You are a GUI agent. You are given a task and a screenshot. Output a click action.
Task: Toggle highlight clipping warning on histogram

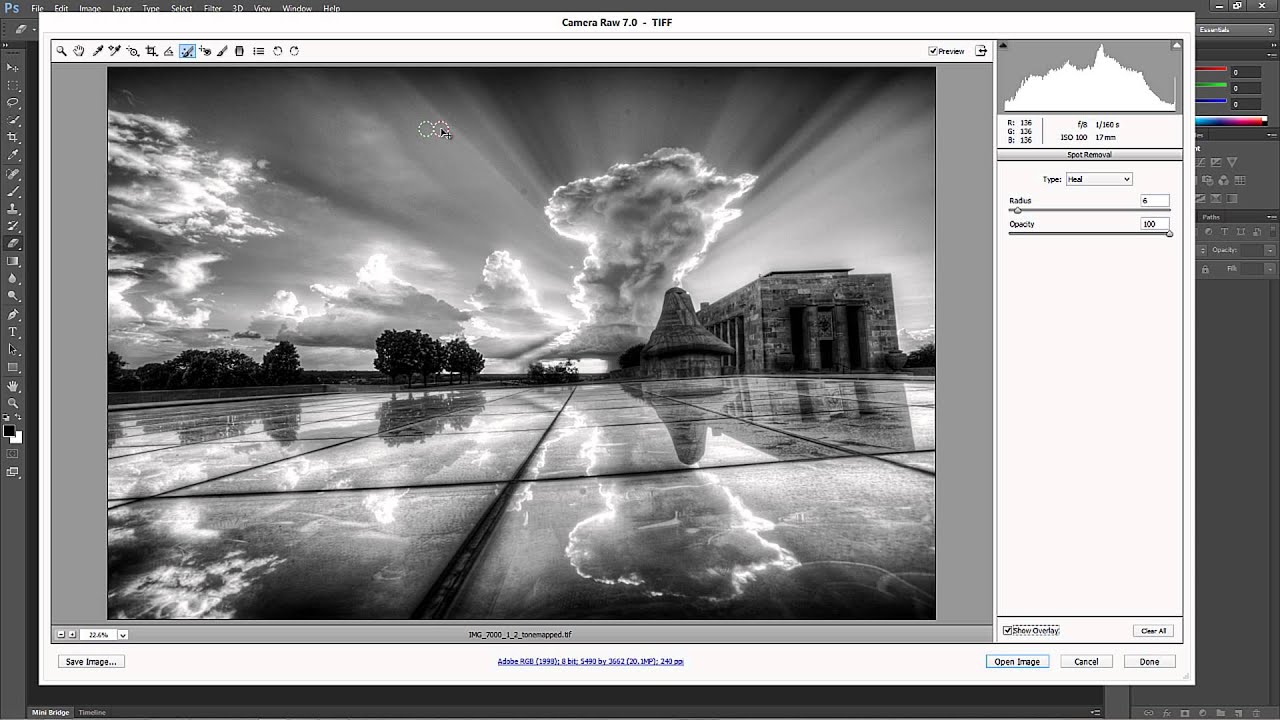1177,45
